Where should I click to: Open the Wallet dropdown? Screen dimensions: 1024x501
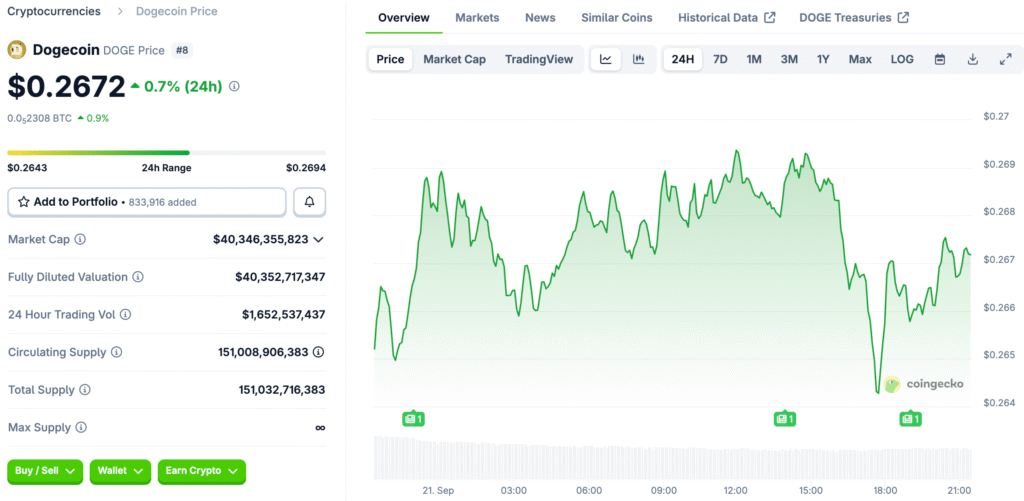coord(120,471)
